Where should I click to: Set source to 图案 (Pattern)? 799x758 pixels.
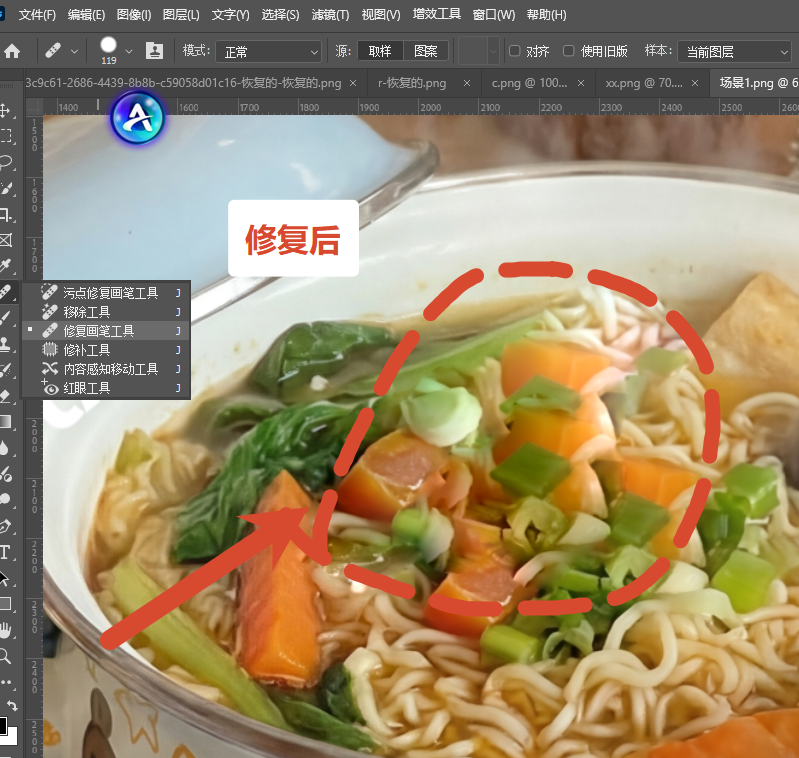pyautogui.click(x=426, y=51)
